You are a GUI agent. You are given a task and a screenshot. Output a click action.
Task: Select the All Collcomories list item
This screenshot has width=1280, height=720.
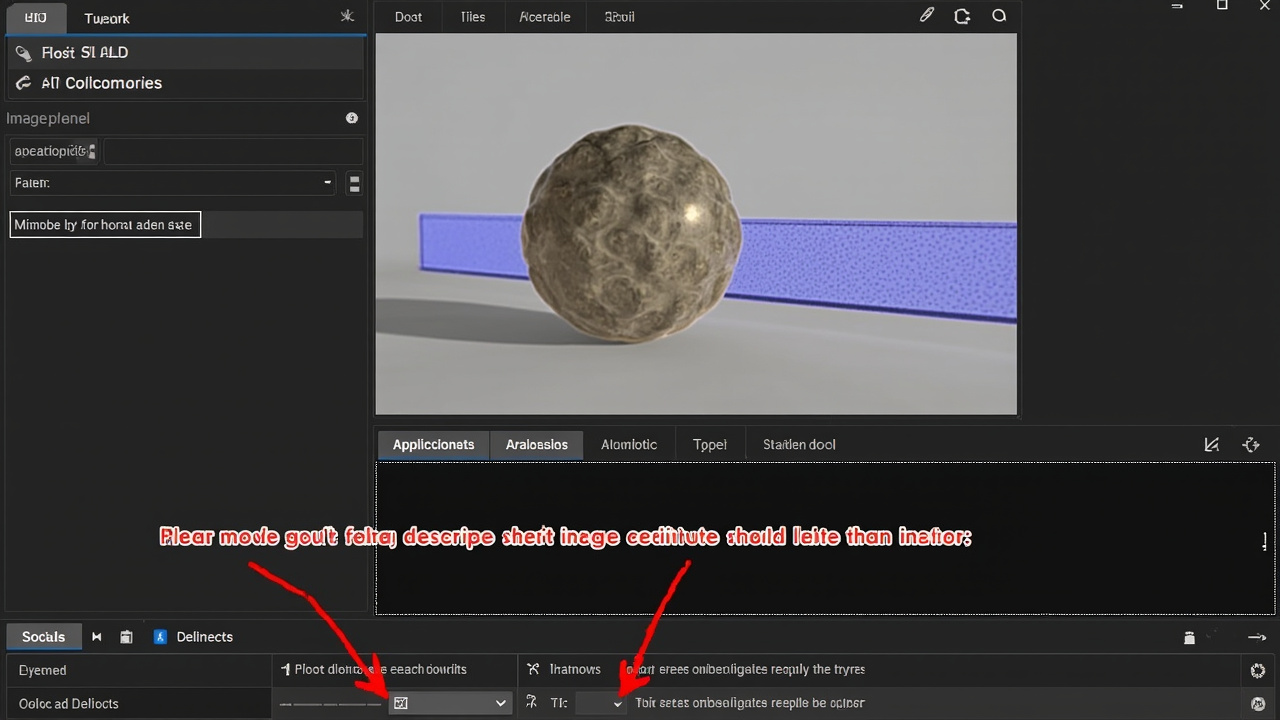tap(185, 83)
